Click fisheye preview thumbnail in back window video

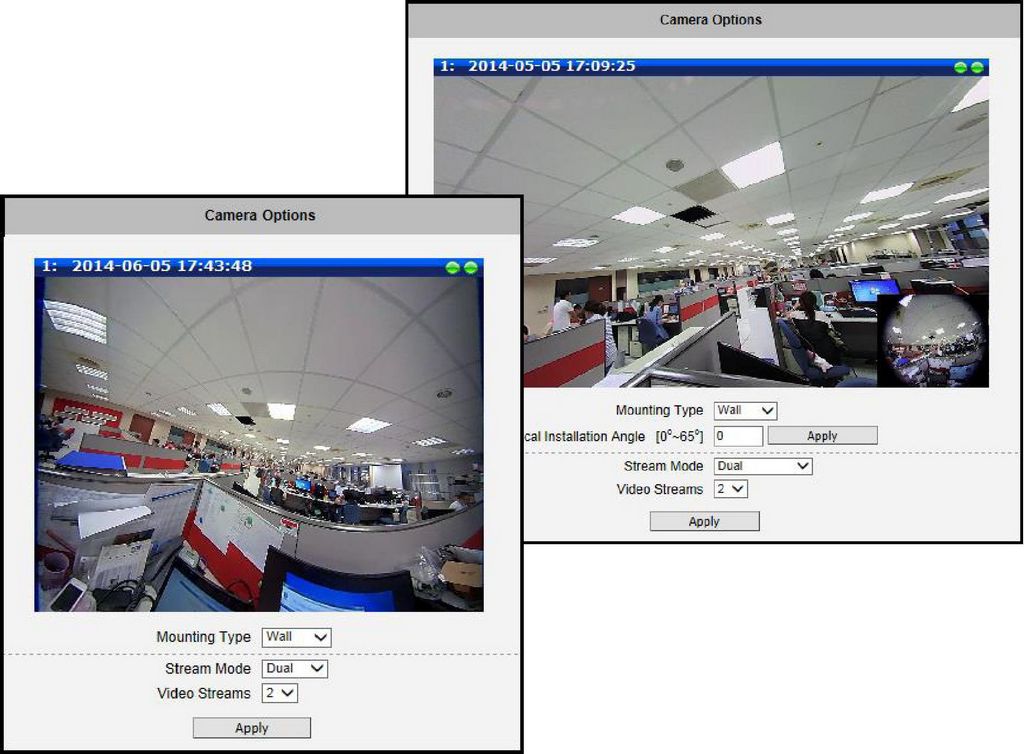coord(933,340)
